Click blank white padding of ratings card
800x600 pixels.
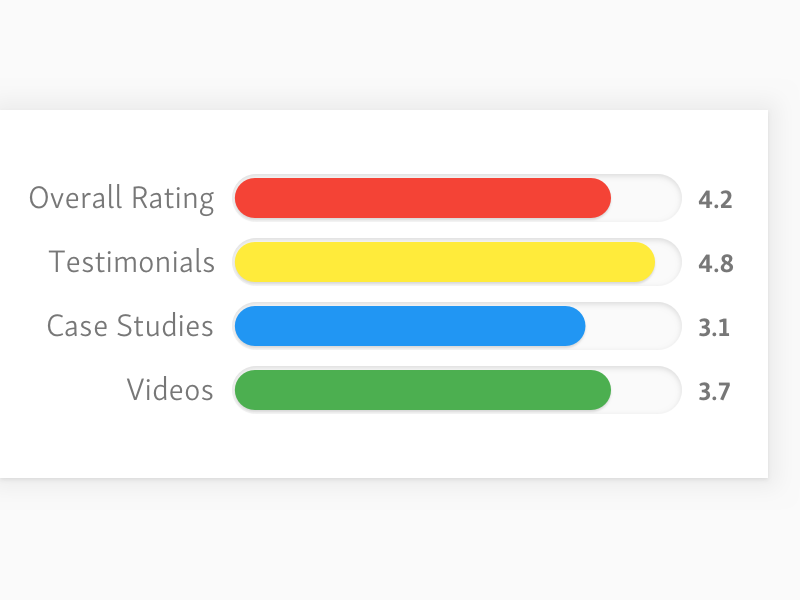coord(400,445)
